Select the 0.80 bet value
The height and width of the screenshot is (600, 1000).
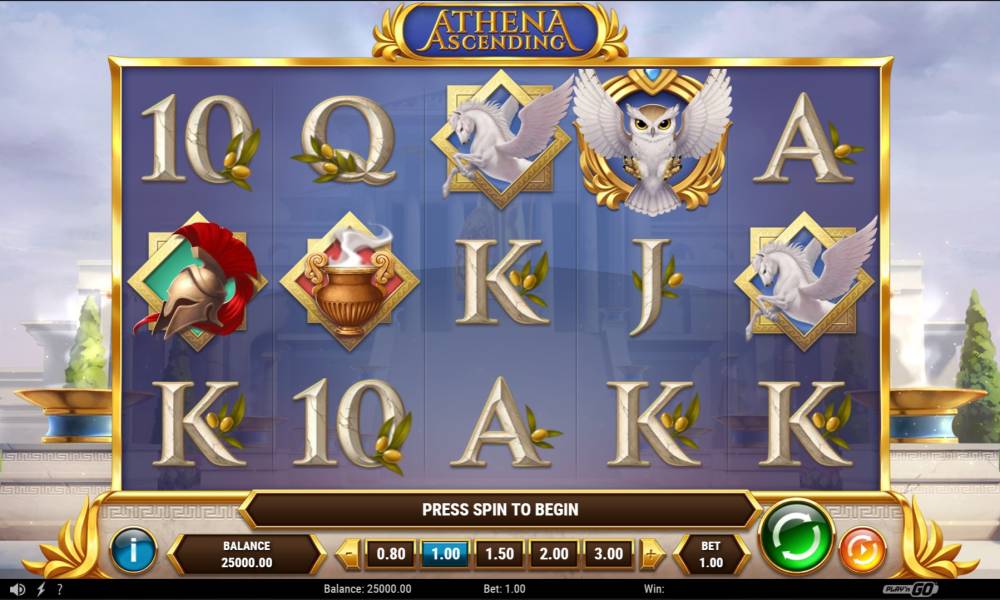[391, 553]
